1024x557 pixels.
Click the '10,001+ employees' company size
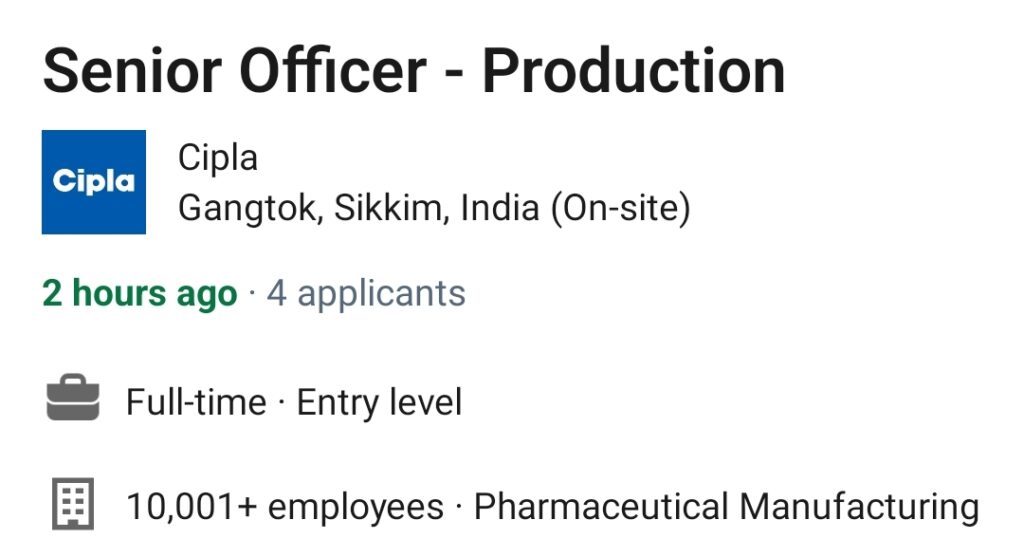coord(285,507)
